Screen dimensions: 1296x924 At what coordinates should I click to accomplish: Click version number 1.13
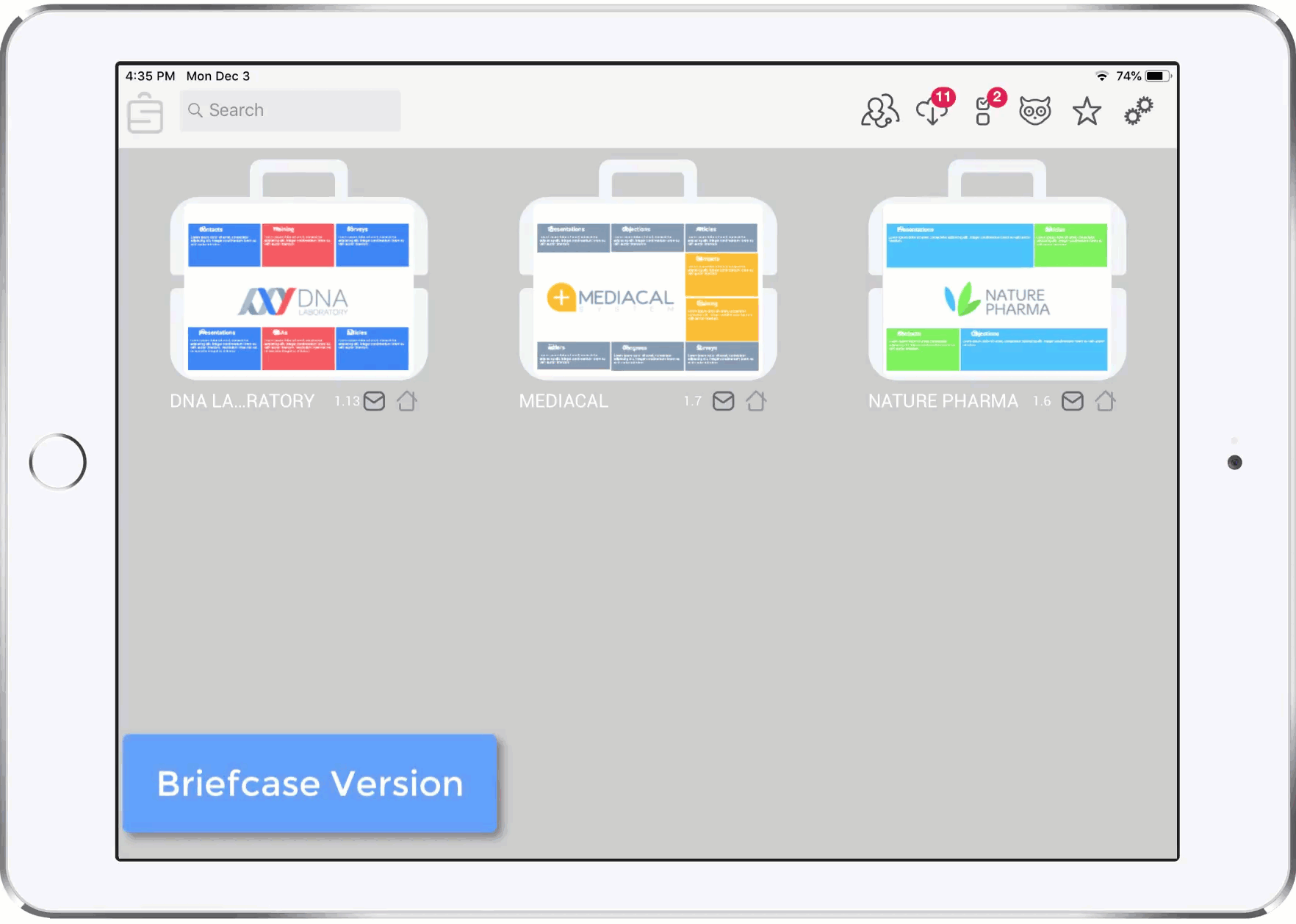[x=348, y=401]
